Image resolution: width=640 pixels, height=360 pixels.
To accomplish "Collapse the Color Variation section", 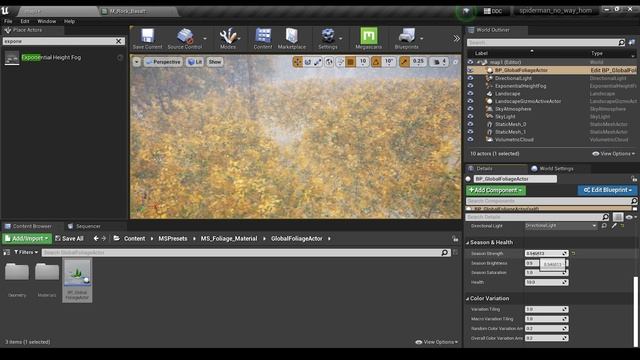I will [x=467, y=299].
